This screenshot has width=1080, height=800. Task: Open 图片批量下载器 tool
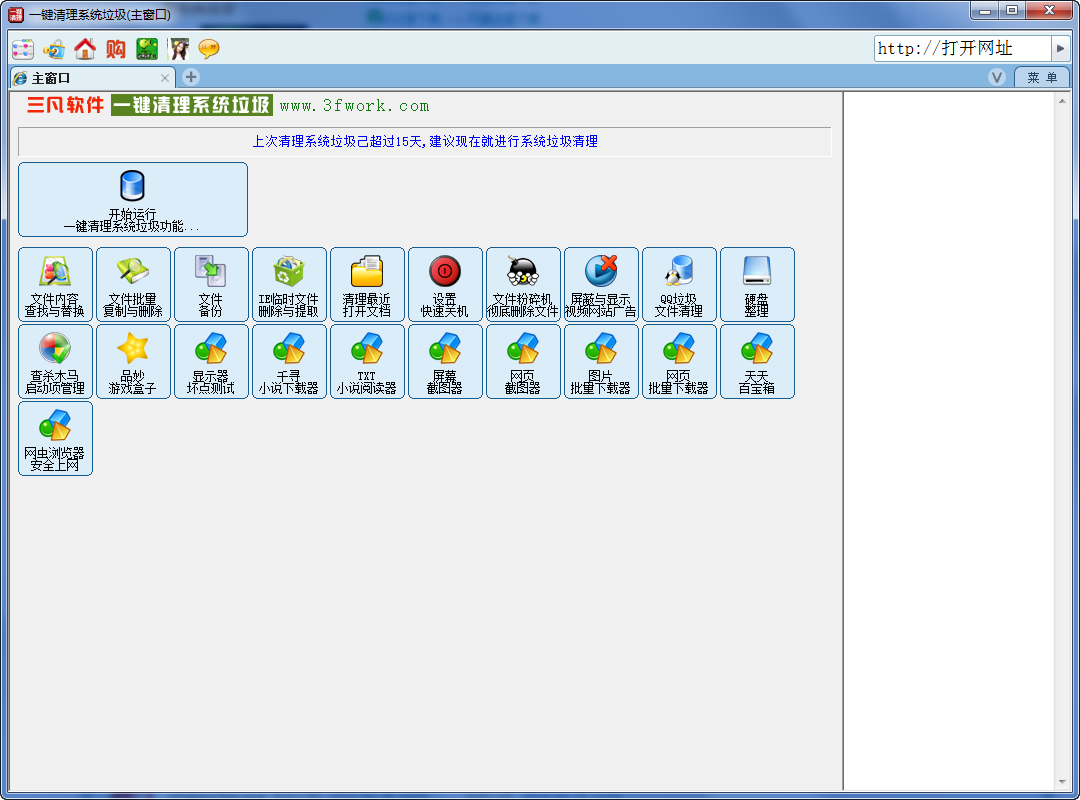601,362
